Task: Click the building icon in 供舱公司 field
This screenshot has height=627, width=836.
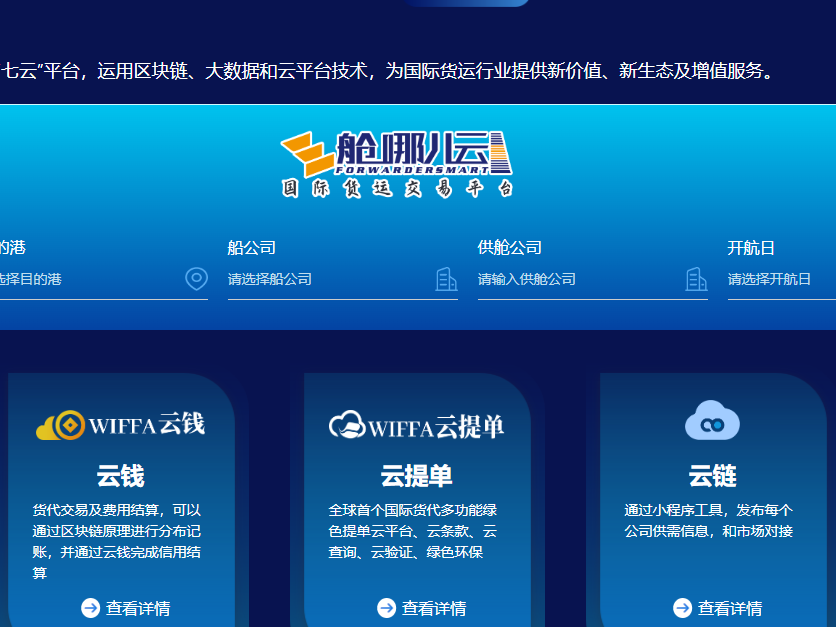Action: (696, 279)
